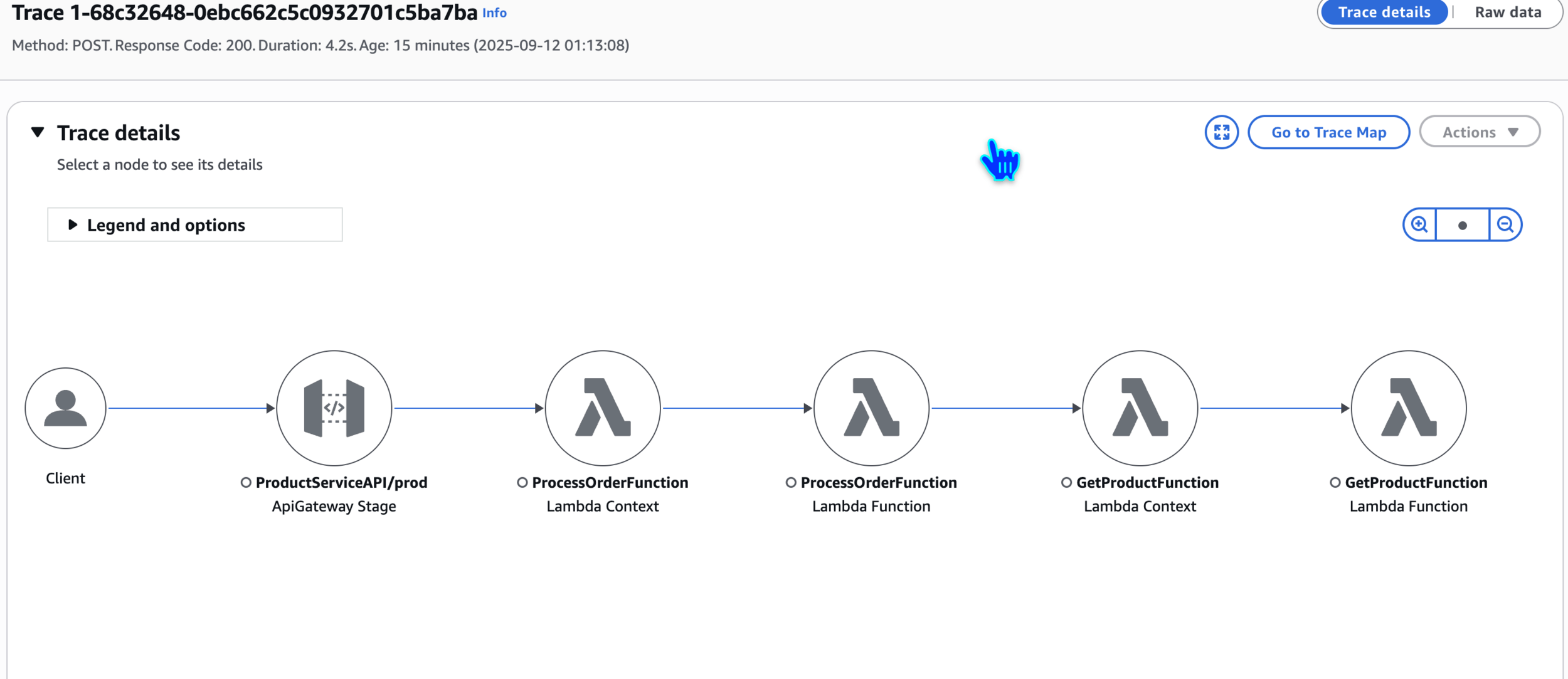The height and width of the screenshot is (679, 1568).
Task: Select the ProductServiceAPI/prod API Gateway node
Action: (x=334, y=408)
